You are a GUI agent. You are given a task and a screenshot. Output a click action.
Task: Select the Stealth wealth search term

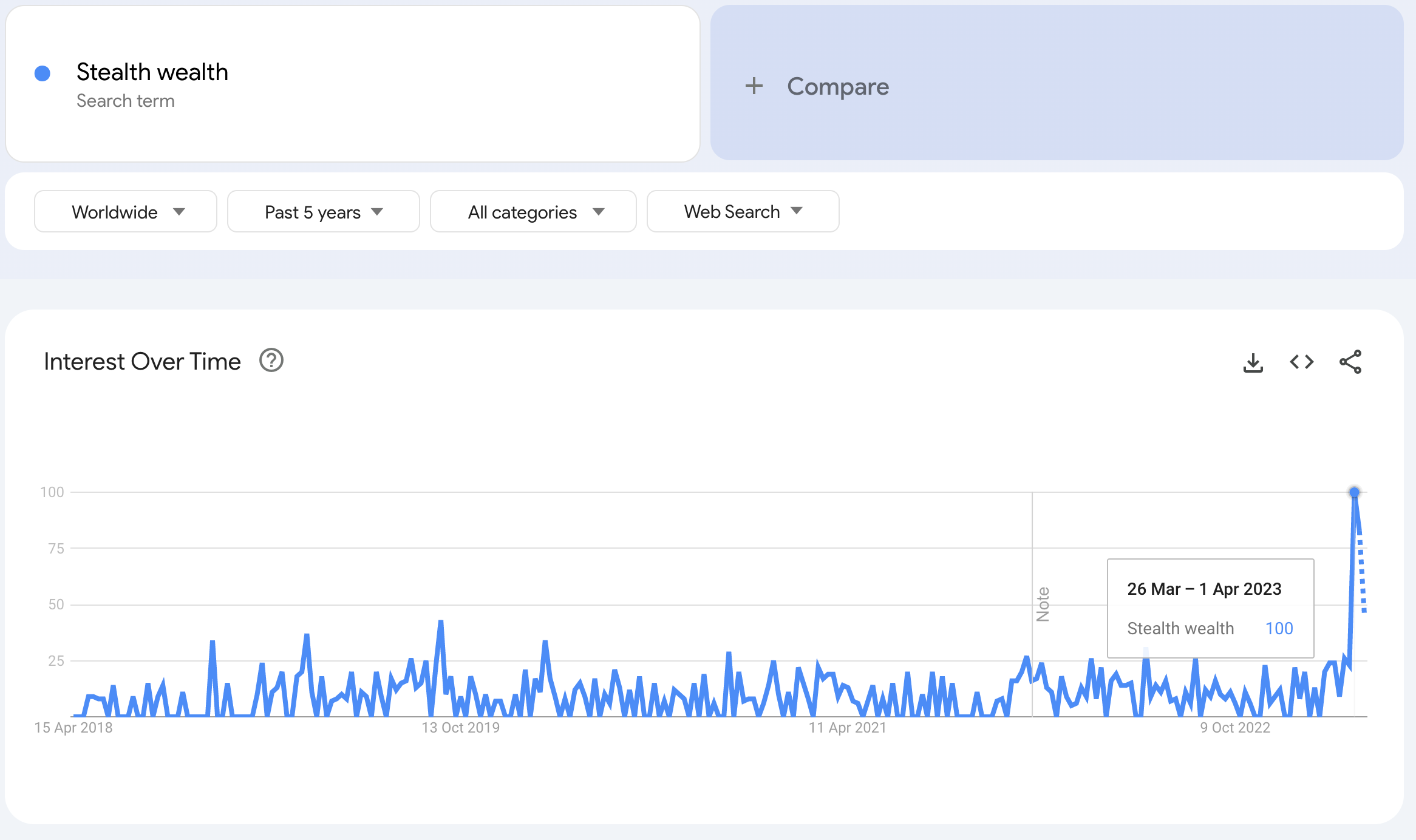coord(152,72)
